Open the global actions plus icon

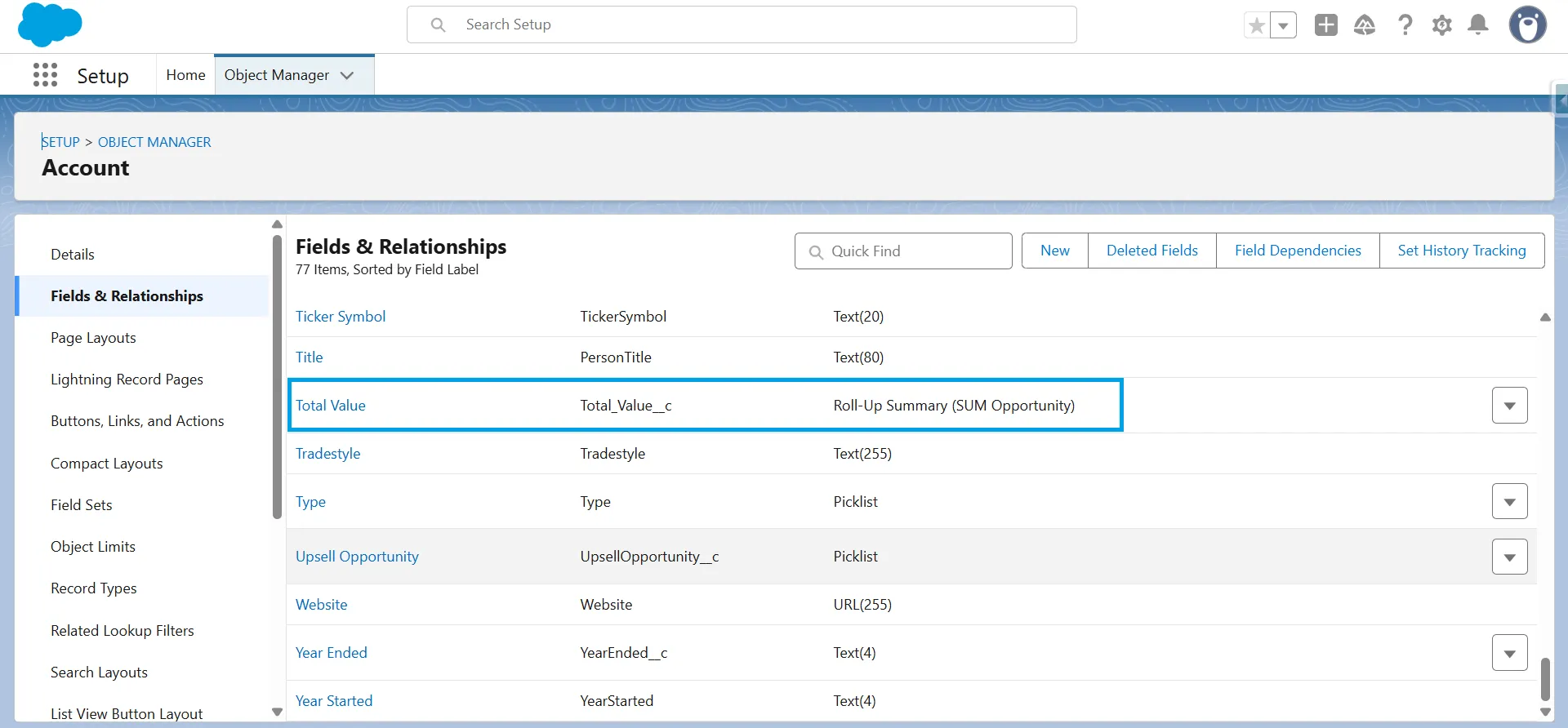[x=1326, y=25]
